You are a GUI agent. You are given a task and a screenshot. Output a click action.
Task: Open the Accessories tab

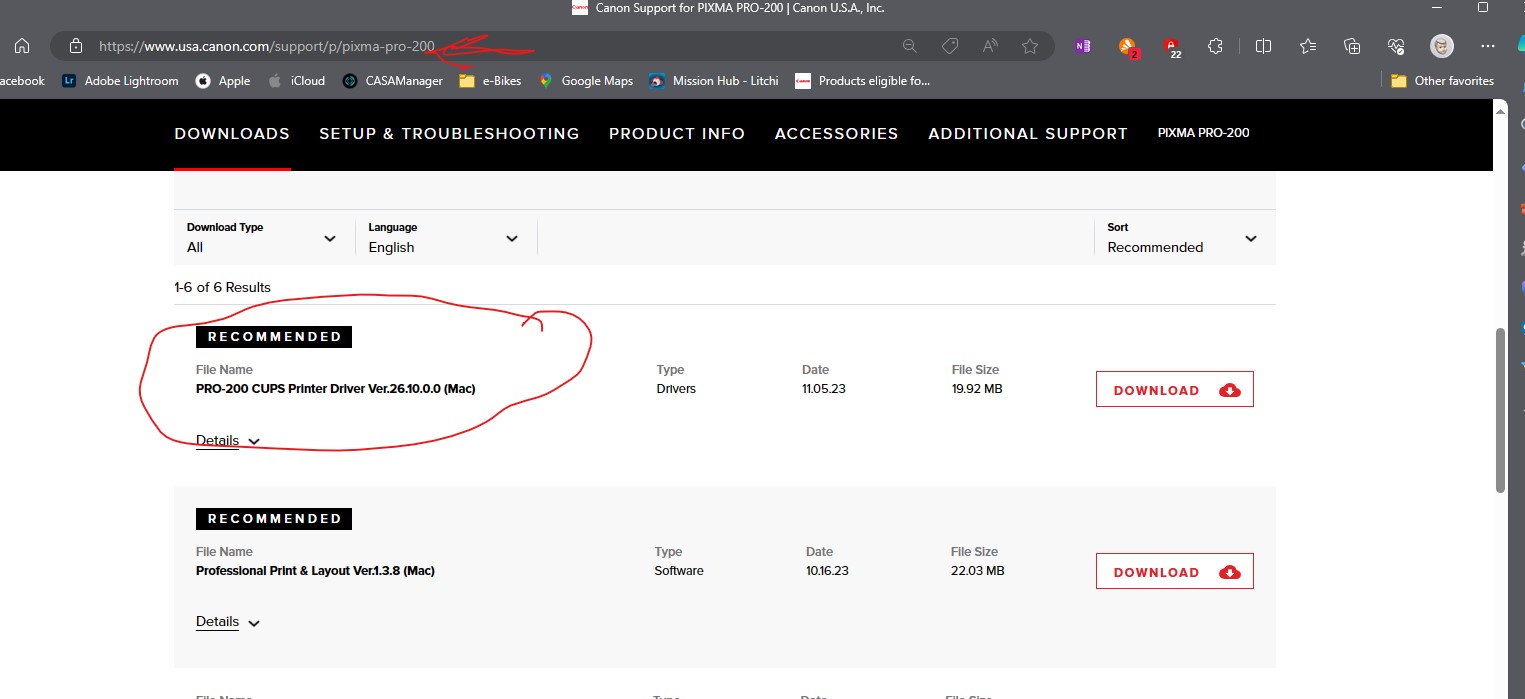pos(836,133)
